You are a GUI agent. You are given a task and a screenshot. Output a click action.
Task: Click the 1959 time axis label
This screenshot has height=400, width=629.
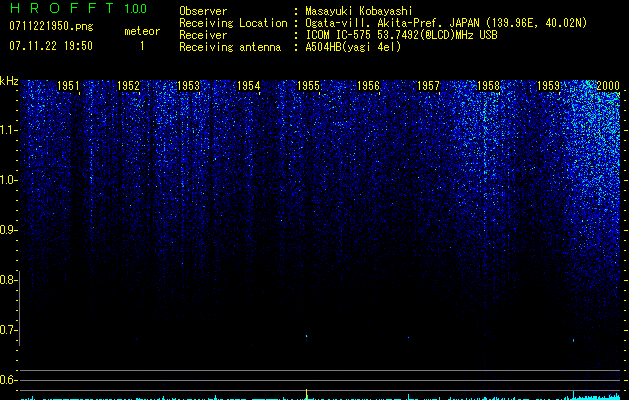tap(548, 86)
